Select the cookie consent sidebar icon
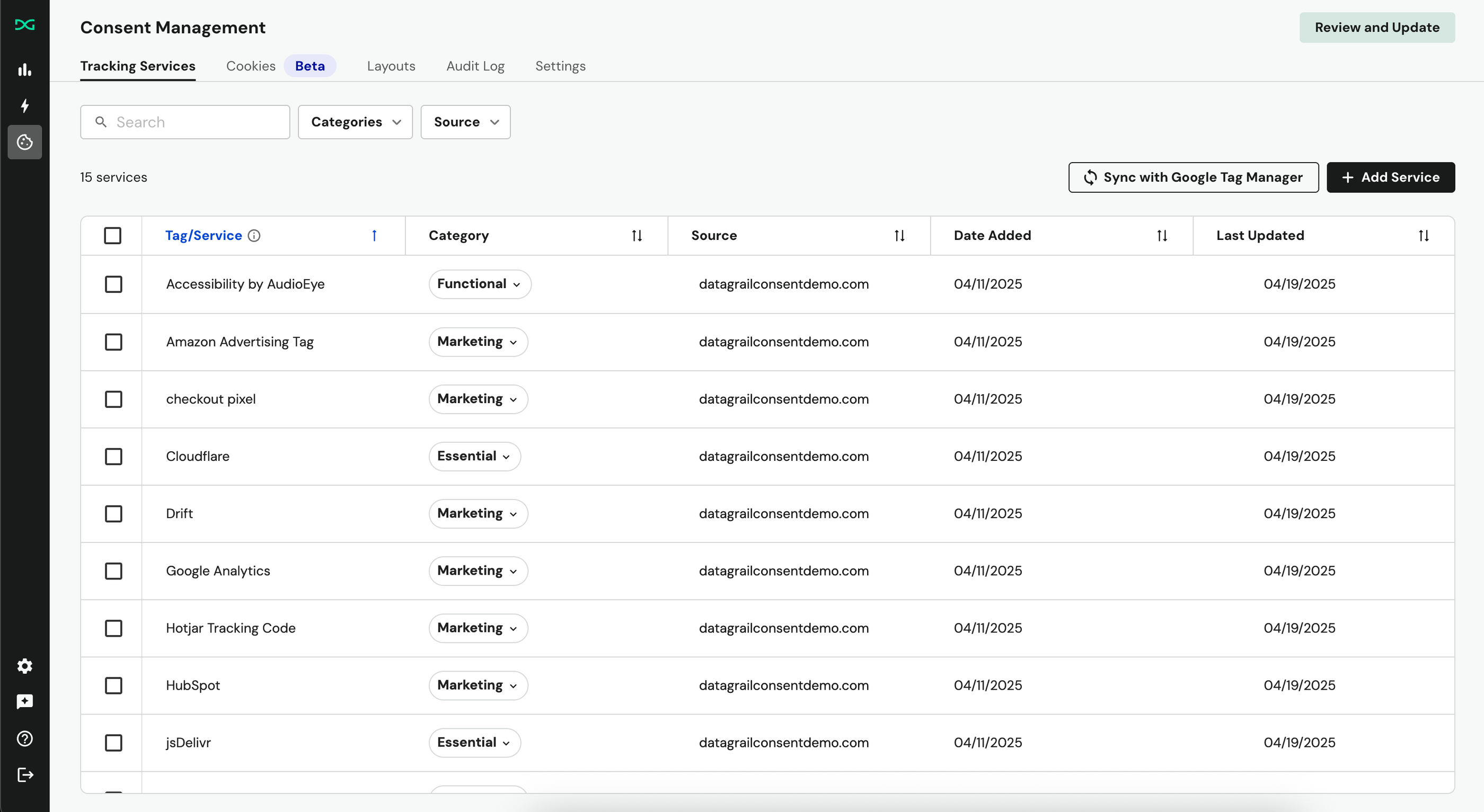The image size is (1484, 812). click(25, 141)
